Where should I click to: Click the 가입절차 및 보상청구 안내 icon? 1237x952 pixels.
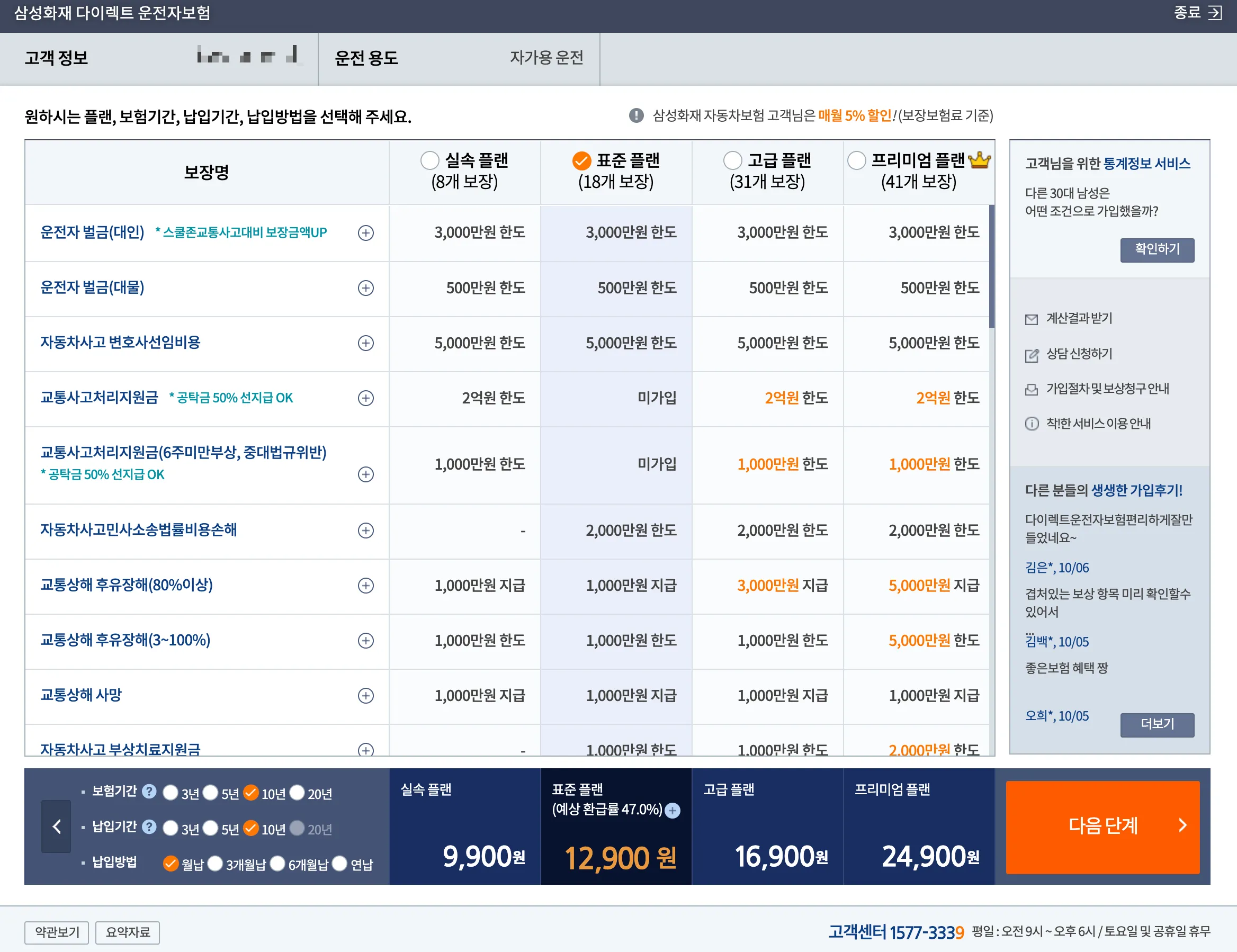1032,390
